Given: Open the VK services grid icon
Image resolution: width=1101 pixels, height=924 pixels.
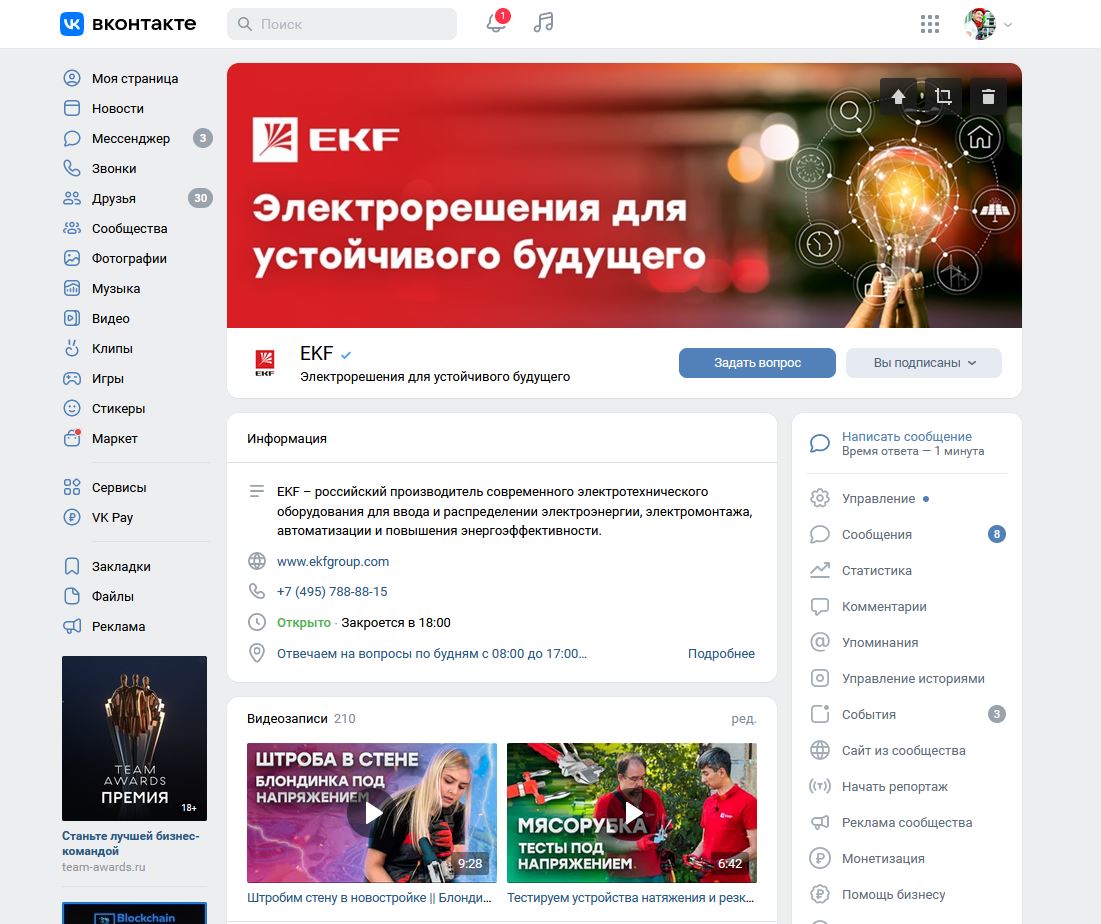Looking at the screenshot, I should pyautogui.click(x=930, y=24).
